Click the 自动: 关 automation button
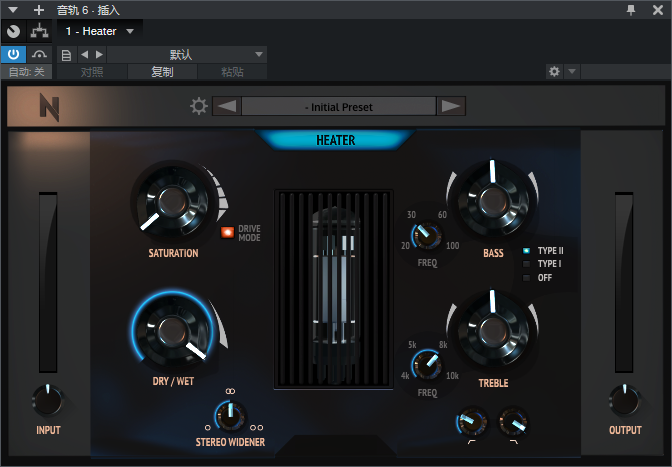672x467 pixels. tap(26, 72)
